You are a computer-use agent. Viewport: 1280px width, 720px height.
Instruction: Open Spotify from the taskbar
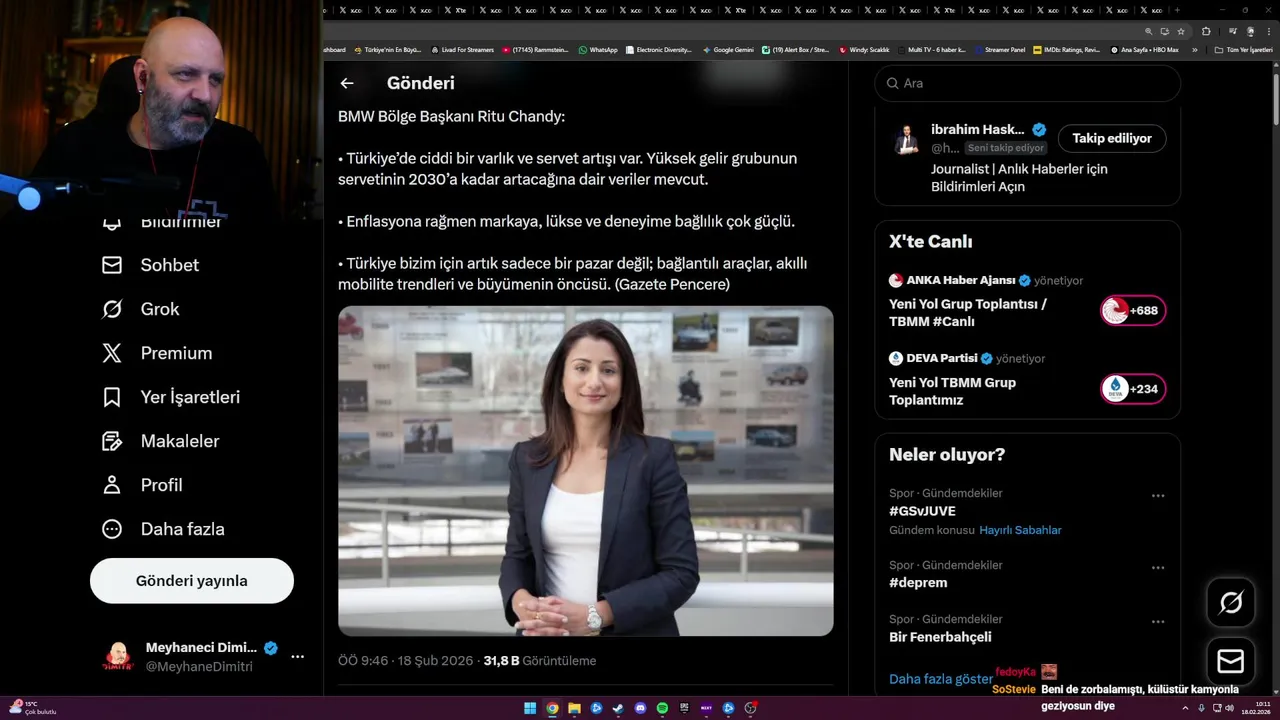[662, 708]
